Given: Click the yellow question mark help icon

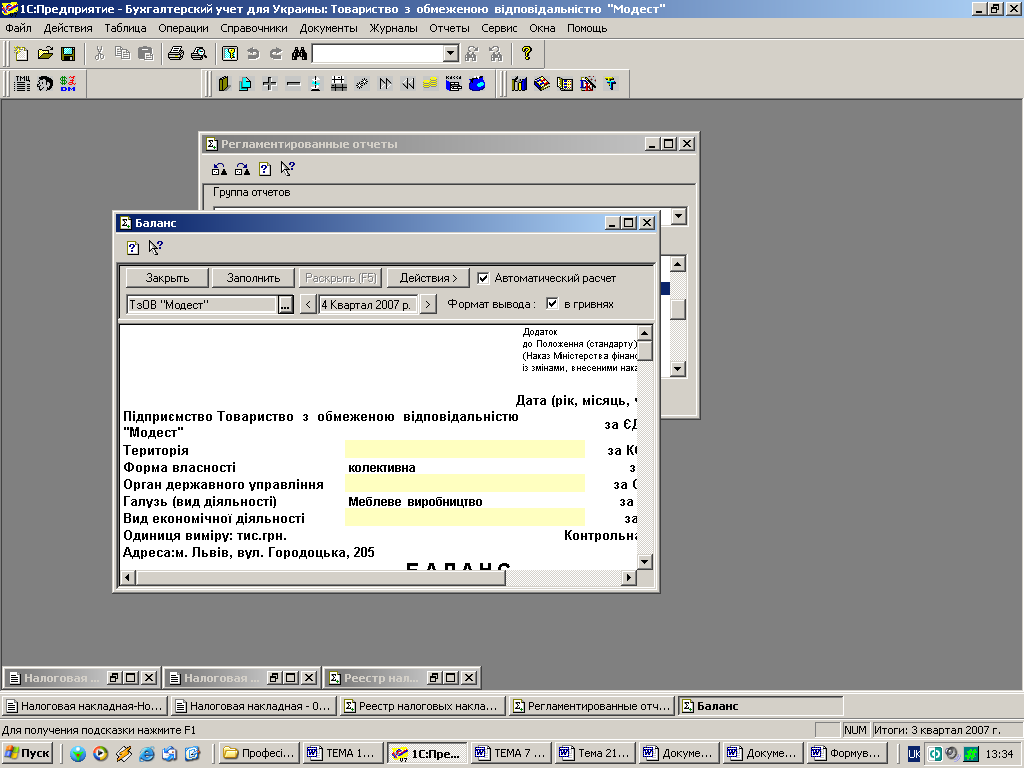Looking at the screenshot, I should (527, 53).
